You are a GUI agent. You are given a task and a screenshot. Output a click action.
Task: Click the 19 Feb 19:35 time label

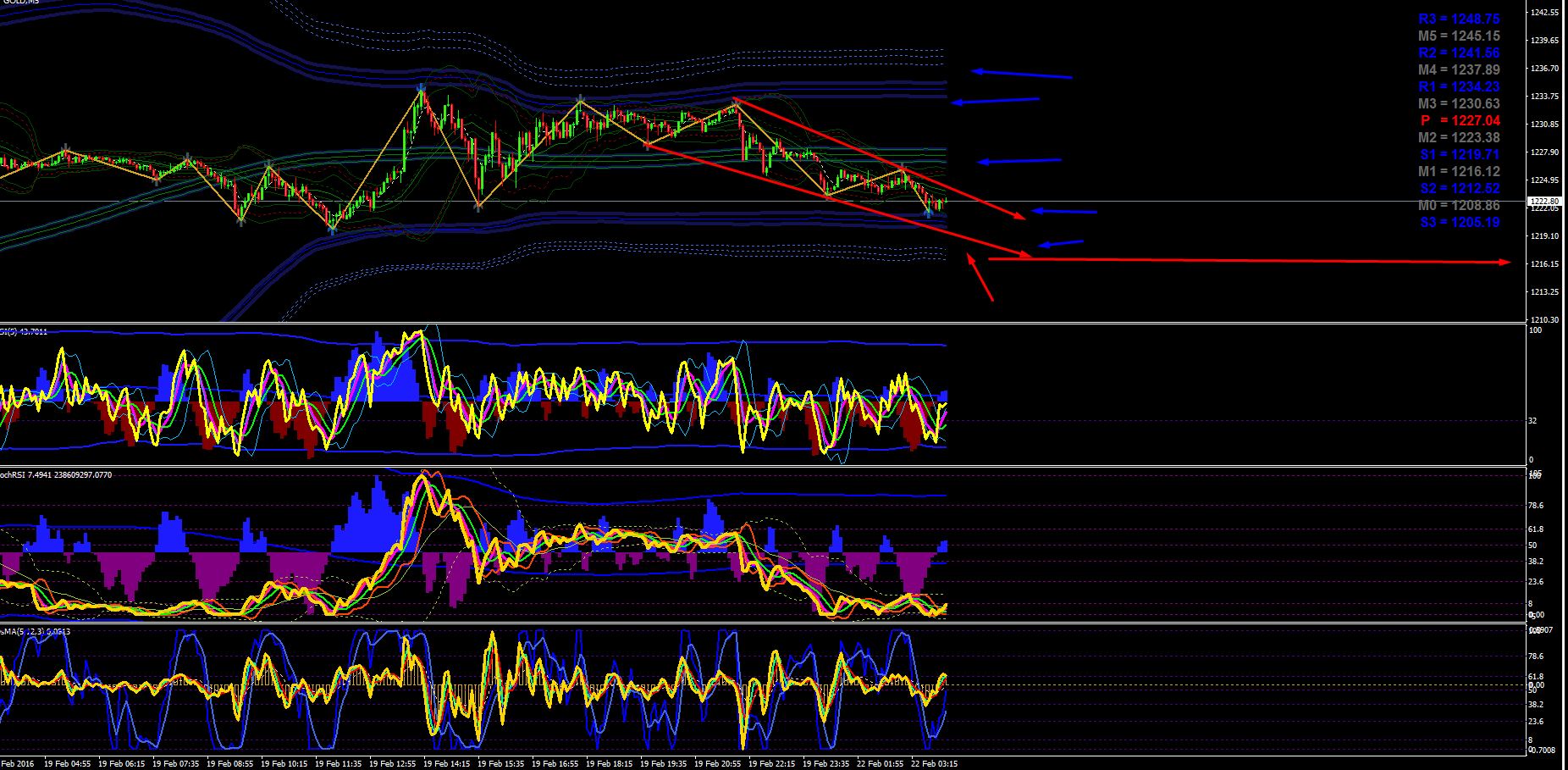663,764
